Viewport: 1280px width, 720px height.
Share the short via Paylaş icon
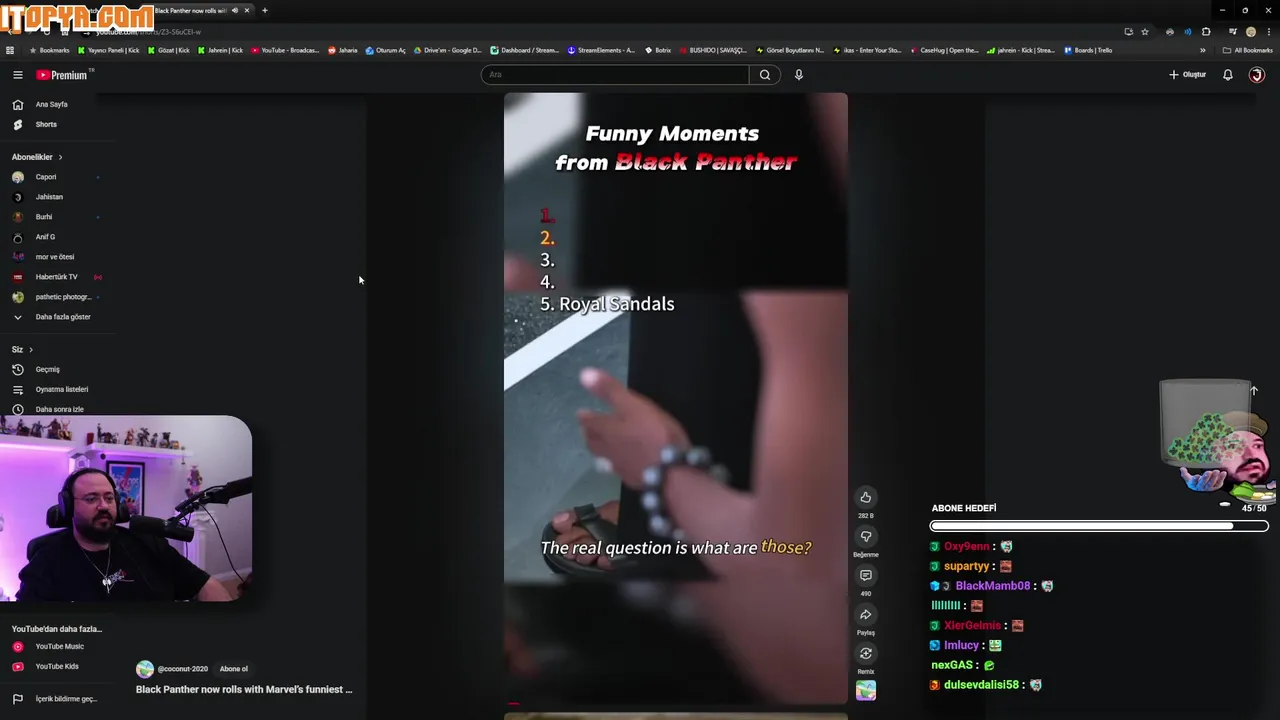(866, 615)
